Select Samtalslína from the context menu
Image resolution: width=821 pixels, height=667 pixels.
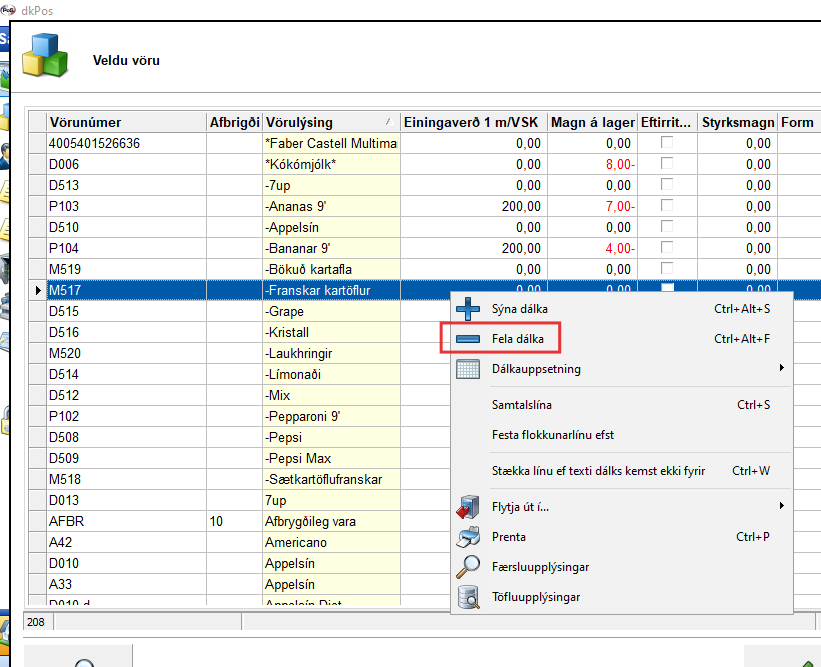coord(522,405)
